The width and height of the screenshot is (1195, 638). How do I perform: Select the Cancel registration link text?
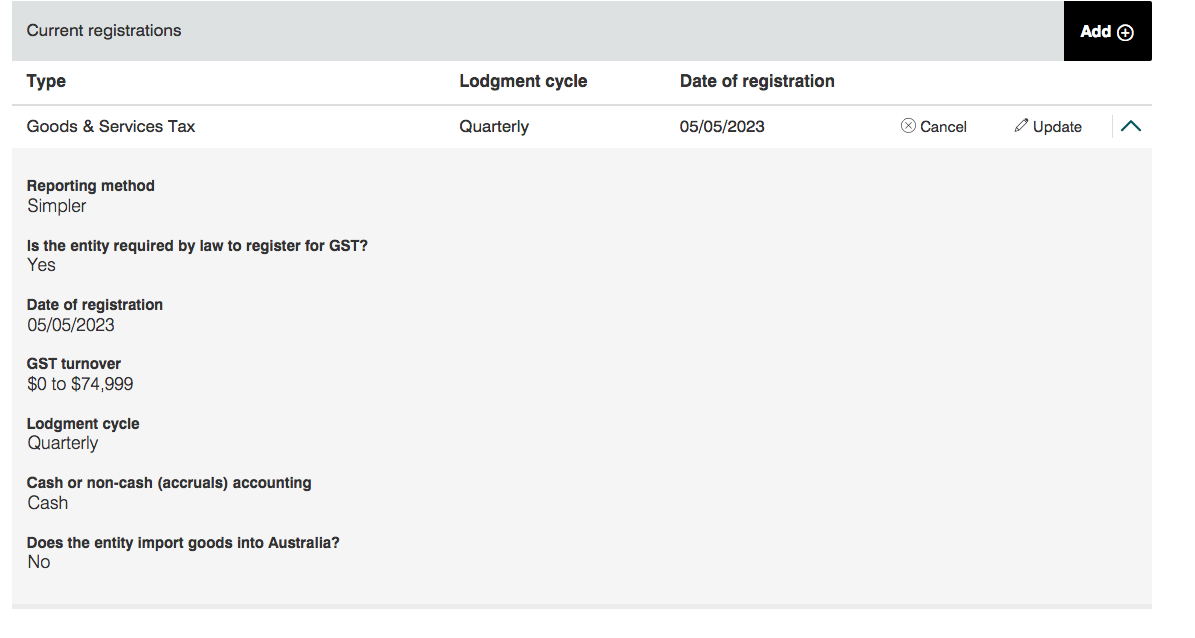pyautogui.click(x=943, y=127)
